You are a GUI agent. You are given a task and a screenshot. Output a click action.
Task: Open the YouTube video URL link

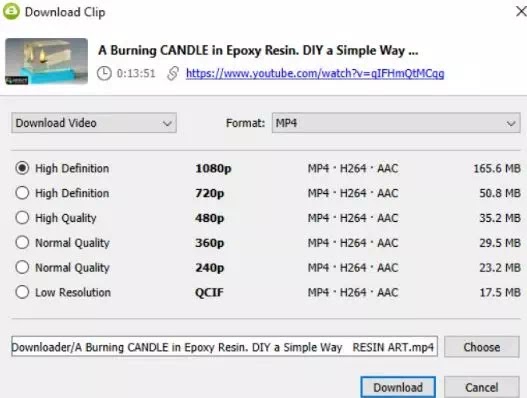coord(315,73)
